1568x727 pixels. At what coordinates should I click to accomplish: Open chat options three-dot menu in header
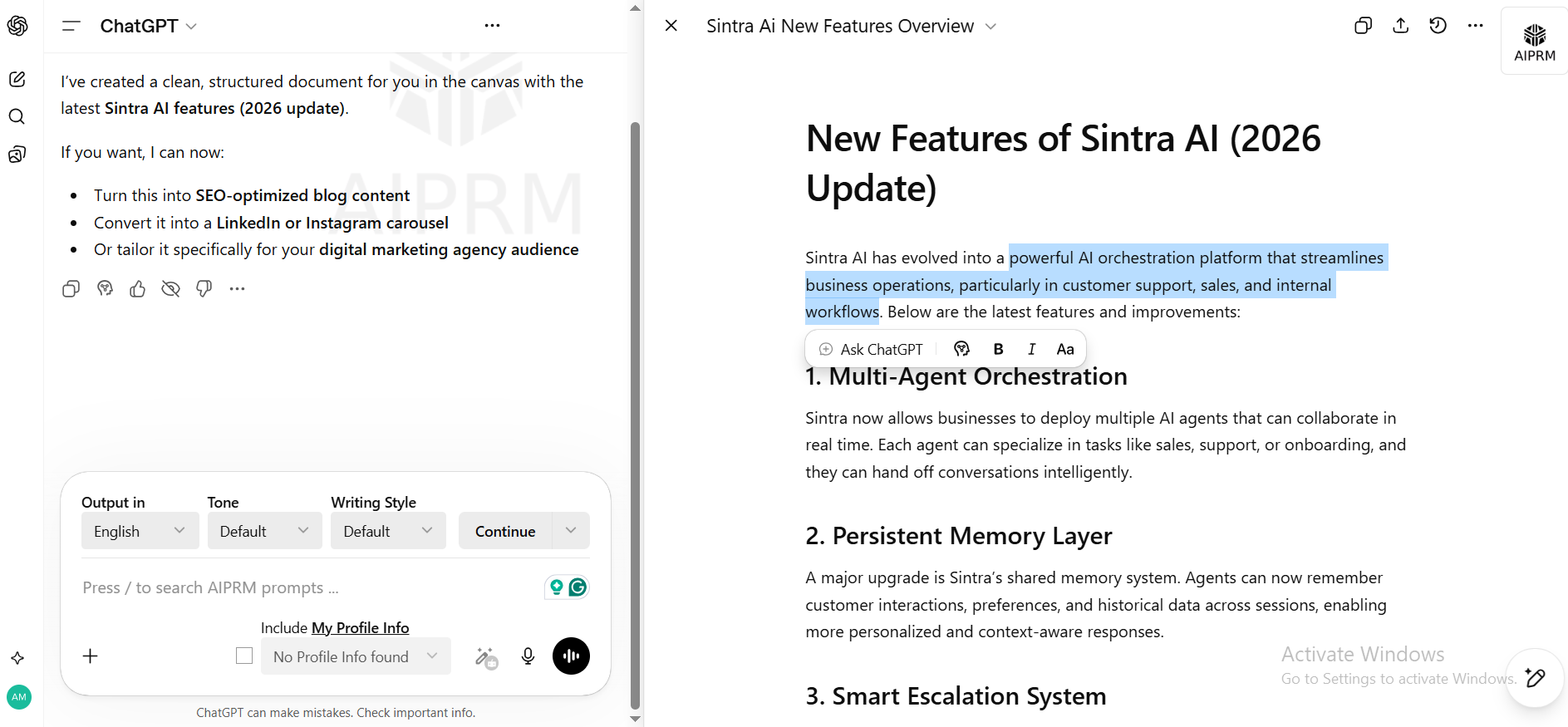click(x=492, y=26)
